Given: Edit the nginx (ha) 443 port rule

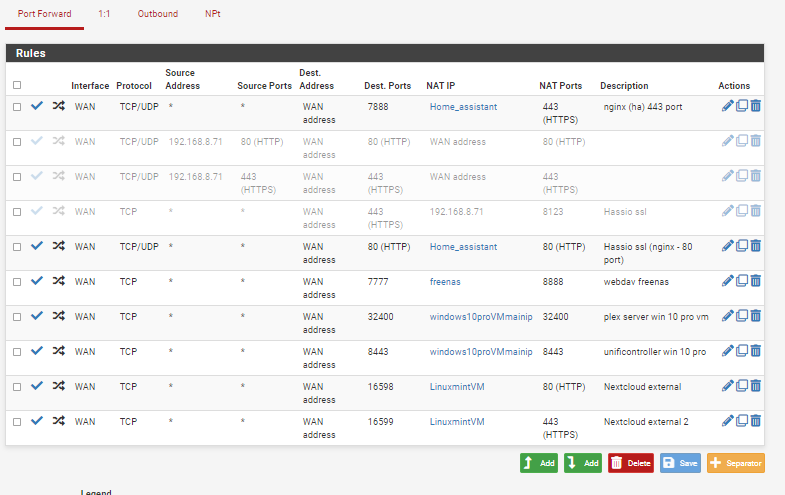Looking at the screenshot, I should 727,106.
